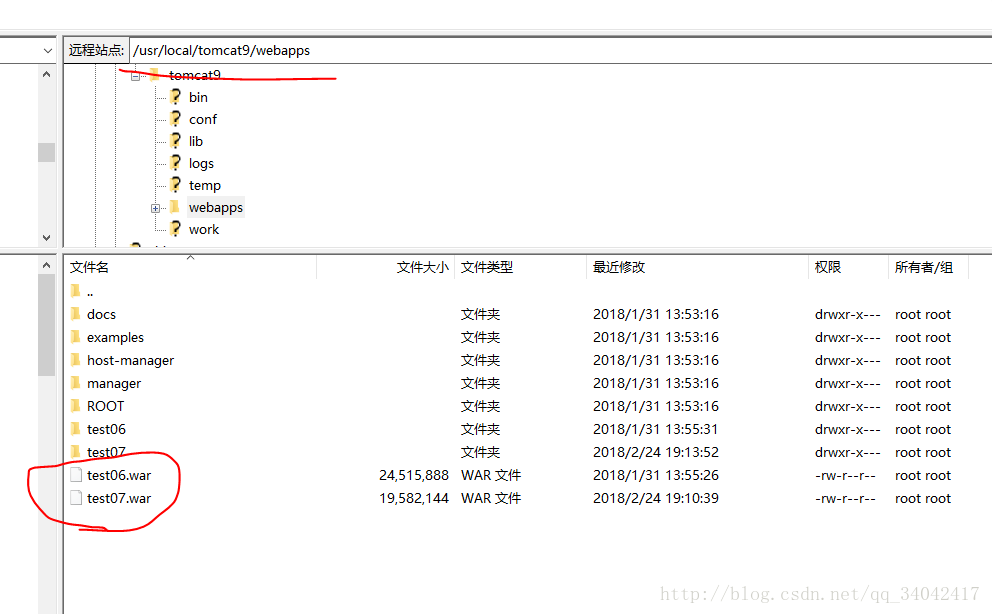
Task: Click the scroll down arrow of local tree pane
Action: 46,238
